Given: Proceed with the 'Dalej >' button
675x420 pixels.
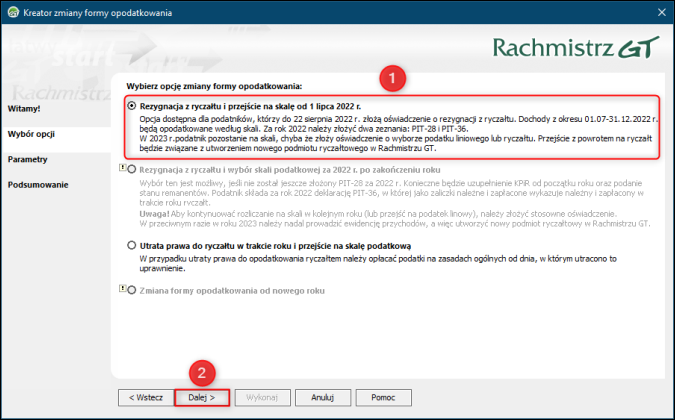Looking at the screenshot, I should point(201,398).
